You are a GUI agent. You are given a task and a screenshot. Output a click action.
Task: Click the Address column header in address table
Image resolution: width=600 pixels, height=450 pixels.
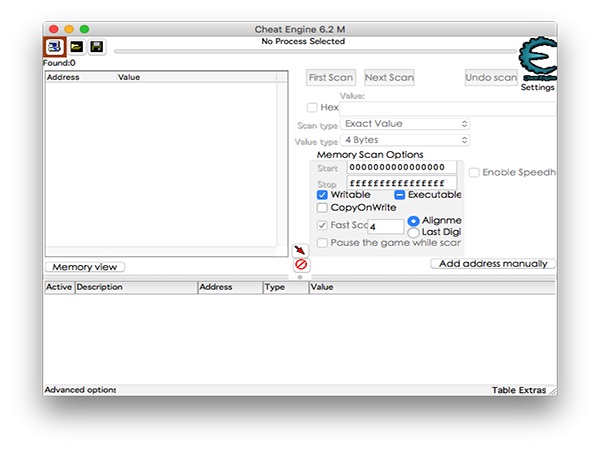tap(231, 287)
